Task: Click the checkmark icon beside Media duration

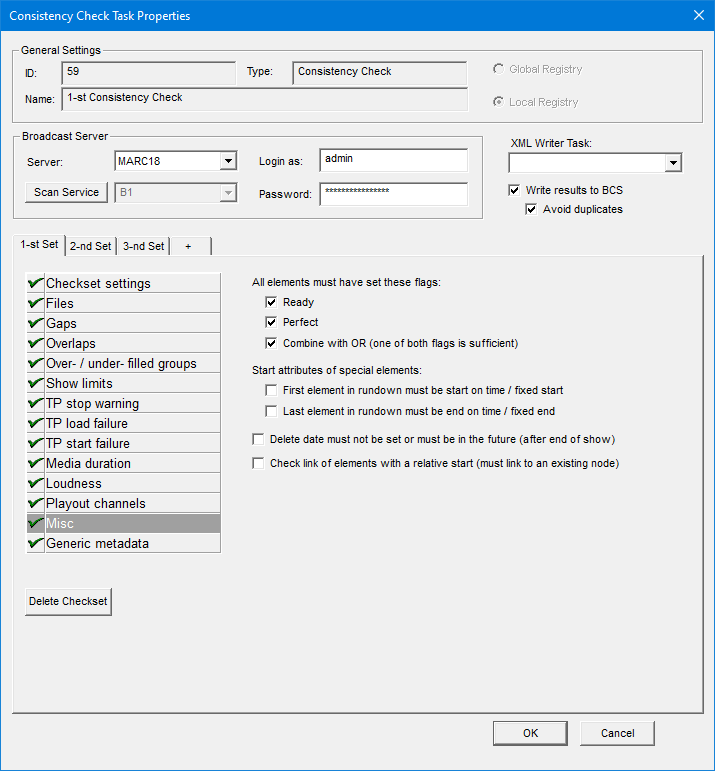Action: tap(36, 463)
